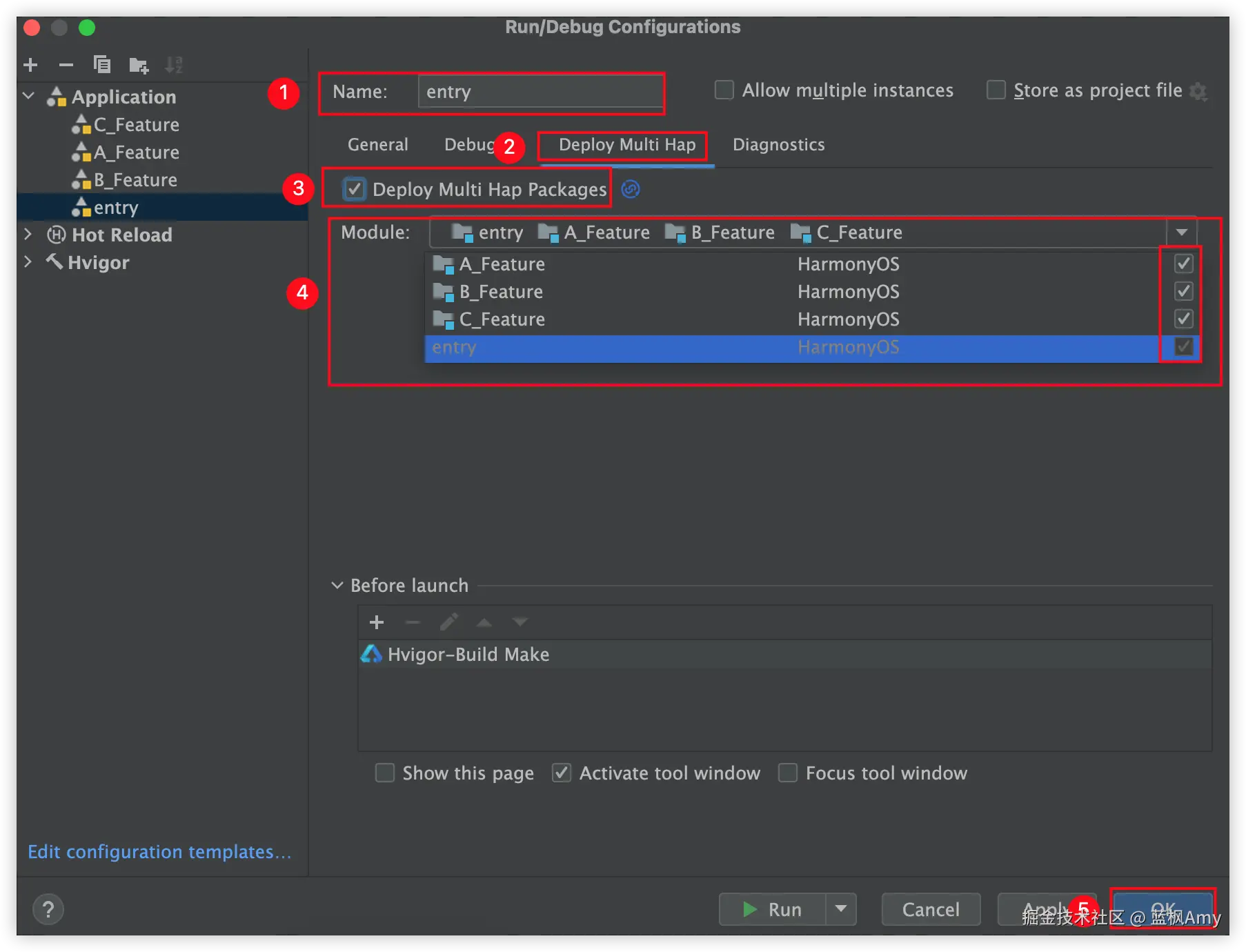Toggle the entry module checkbox
The width and height of the screenshot is (1246, 952).
1184,346
